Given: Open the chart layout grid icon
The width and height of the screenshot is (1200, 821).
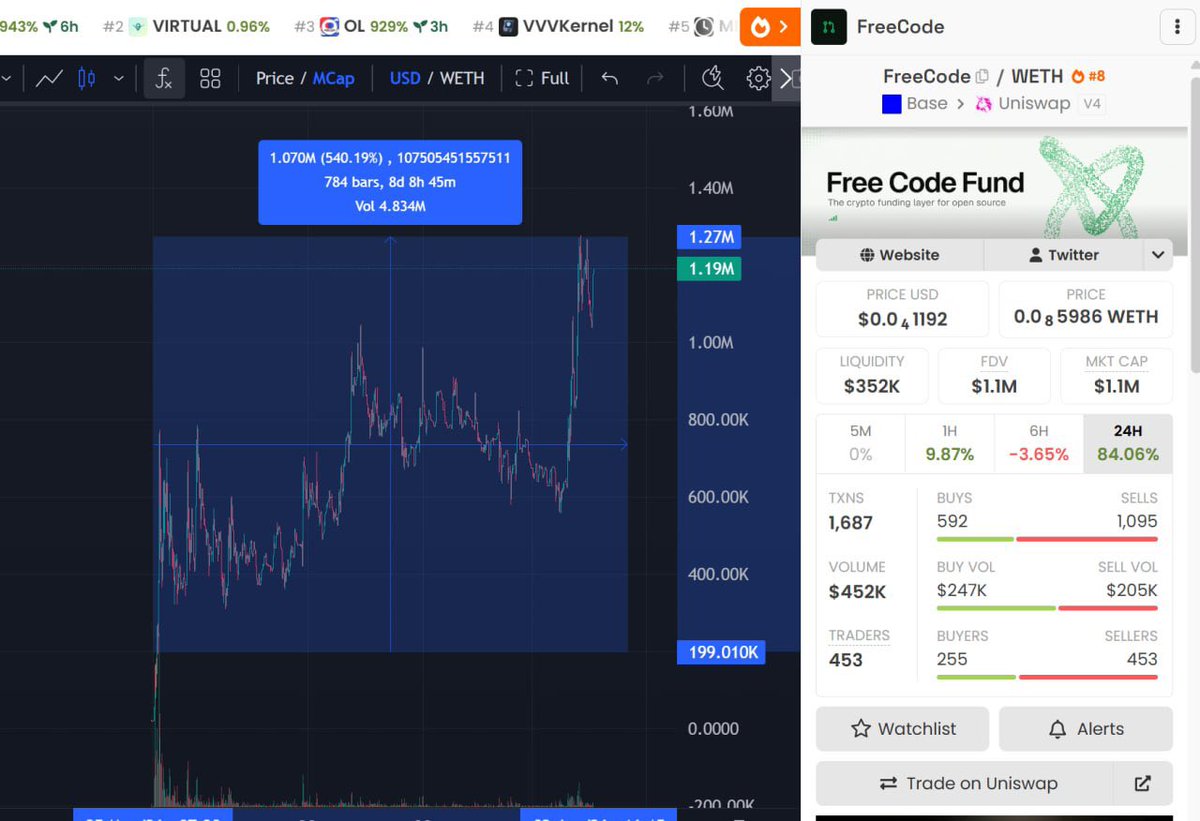Looking at the screenshot, I should tap(210, 78).
